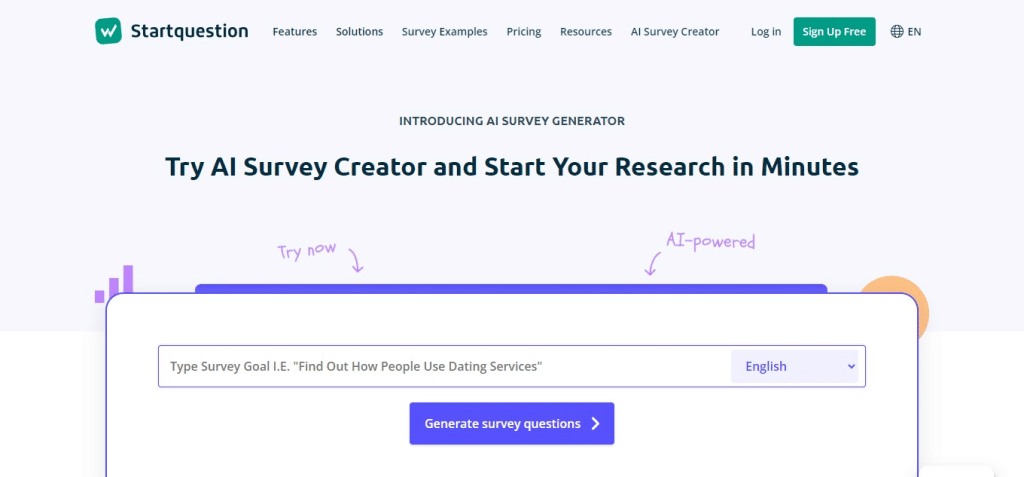Go to Survey Examples page
The width and height of the screenshot is (1024, 477).
(x=444, y=32)
